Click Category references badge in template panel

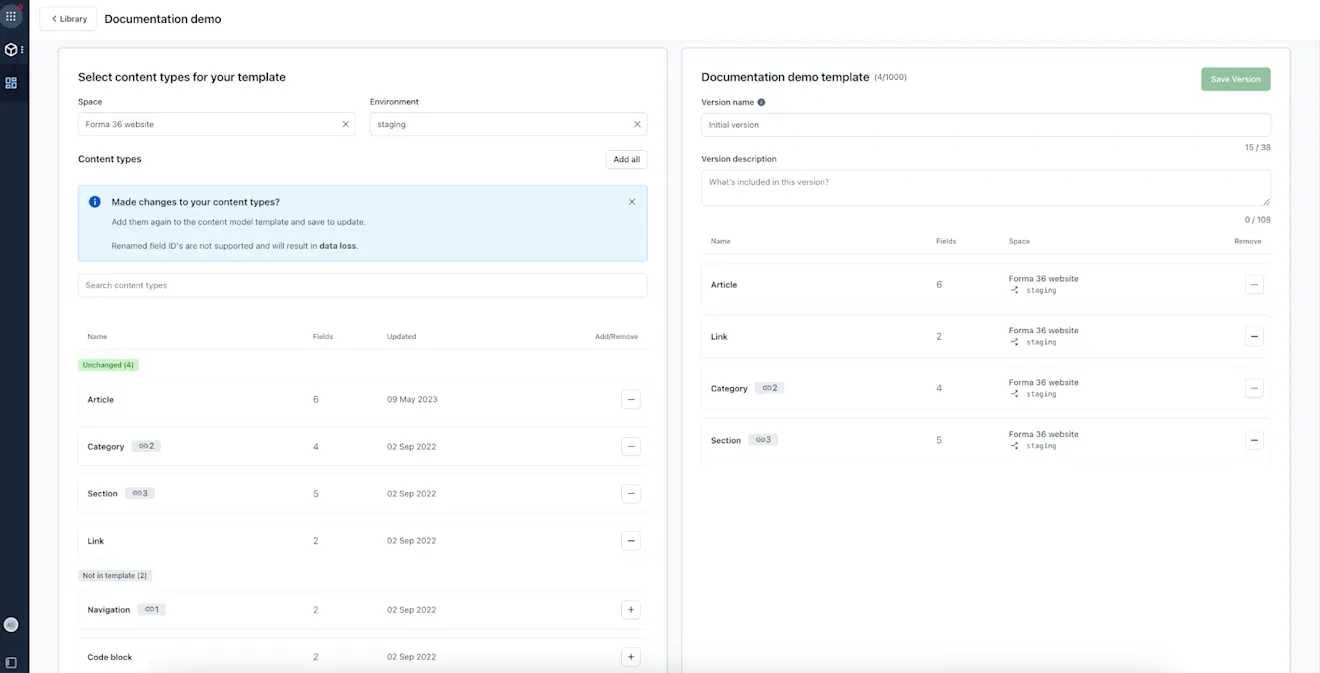tap(769, 388)
